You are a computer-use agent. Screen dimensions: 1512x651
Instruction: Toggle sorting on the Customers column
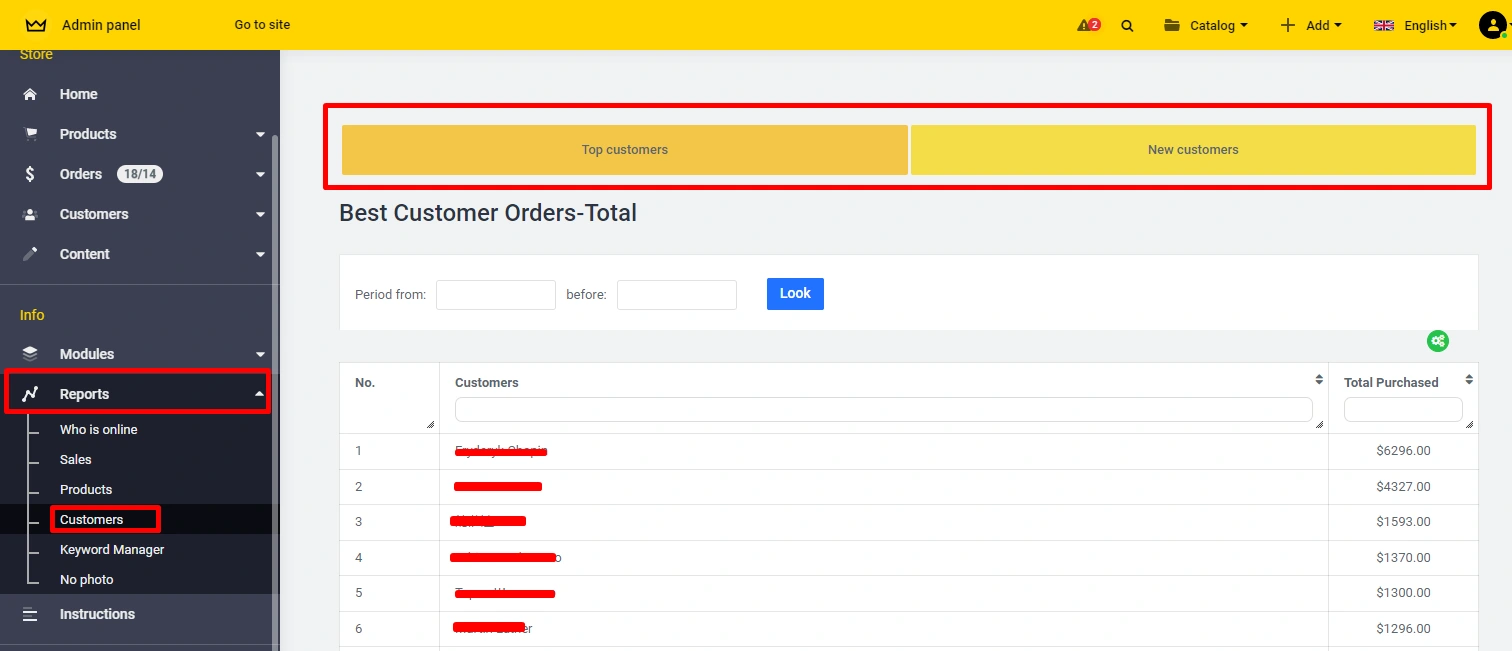(1318, 380)
